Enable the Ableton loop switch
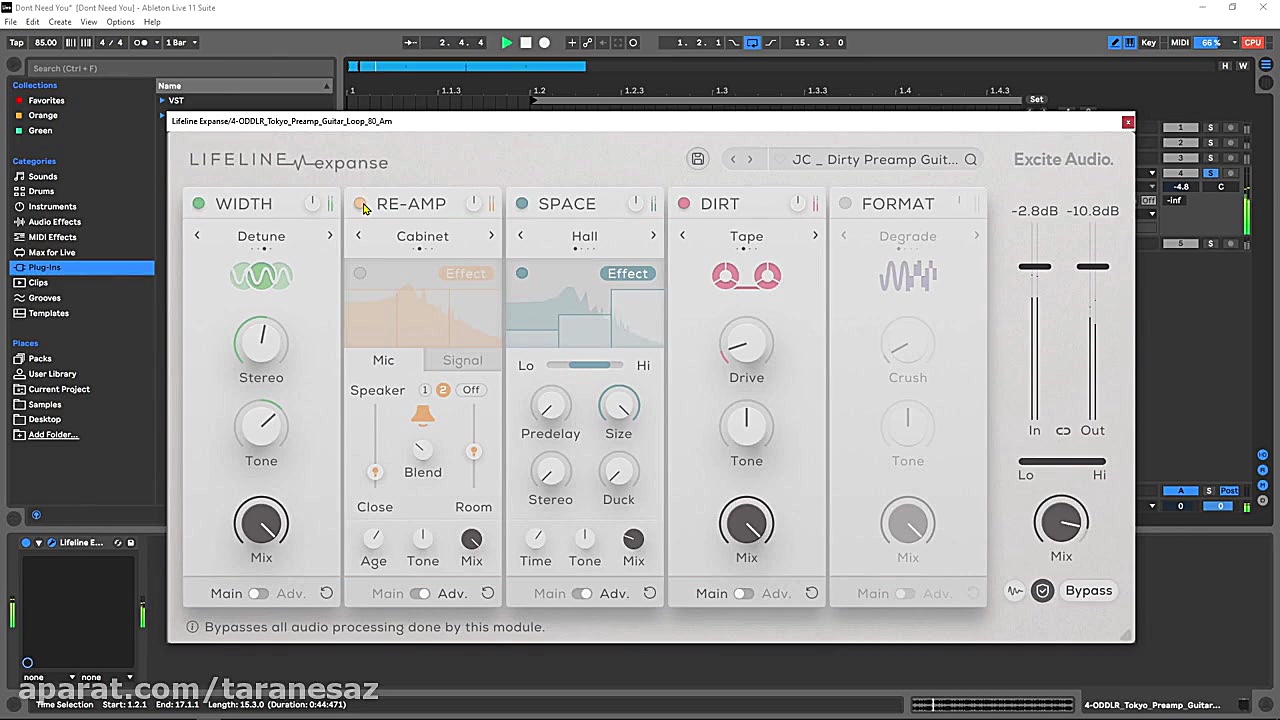The height and width of the screenshot is (720, 1280). tap(752, 43)
